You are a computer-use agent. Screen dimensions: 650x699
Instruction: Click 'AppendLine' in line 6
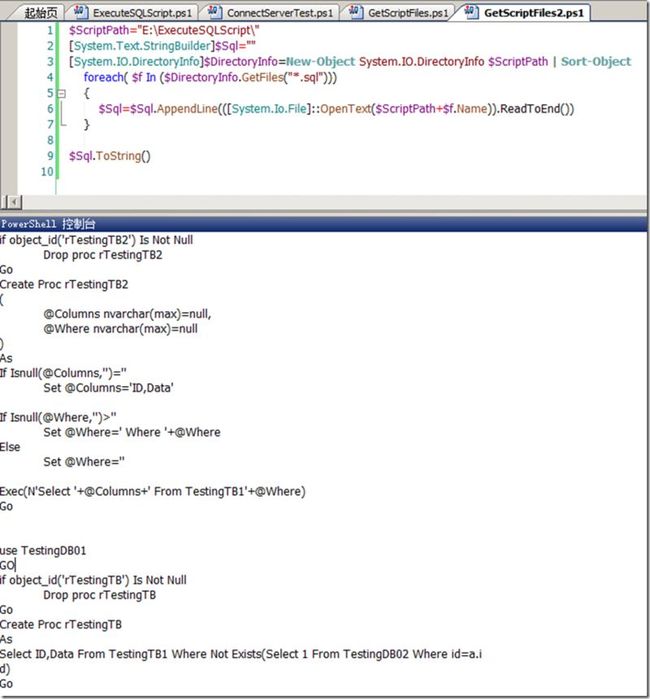coord(187,109)
